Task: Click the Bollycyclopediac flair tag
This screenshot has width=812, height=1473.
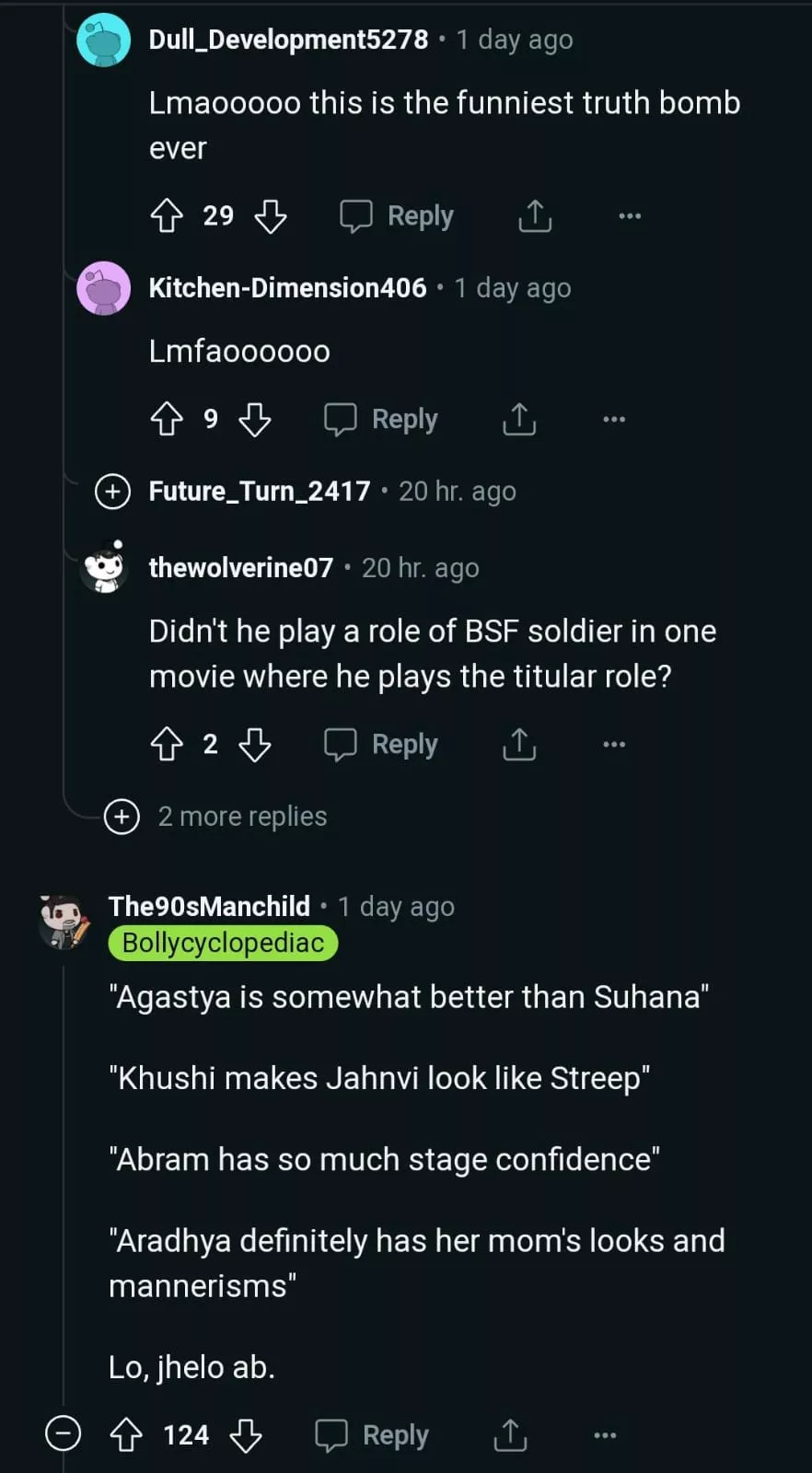Action: (x=223, y=944)
